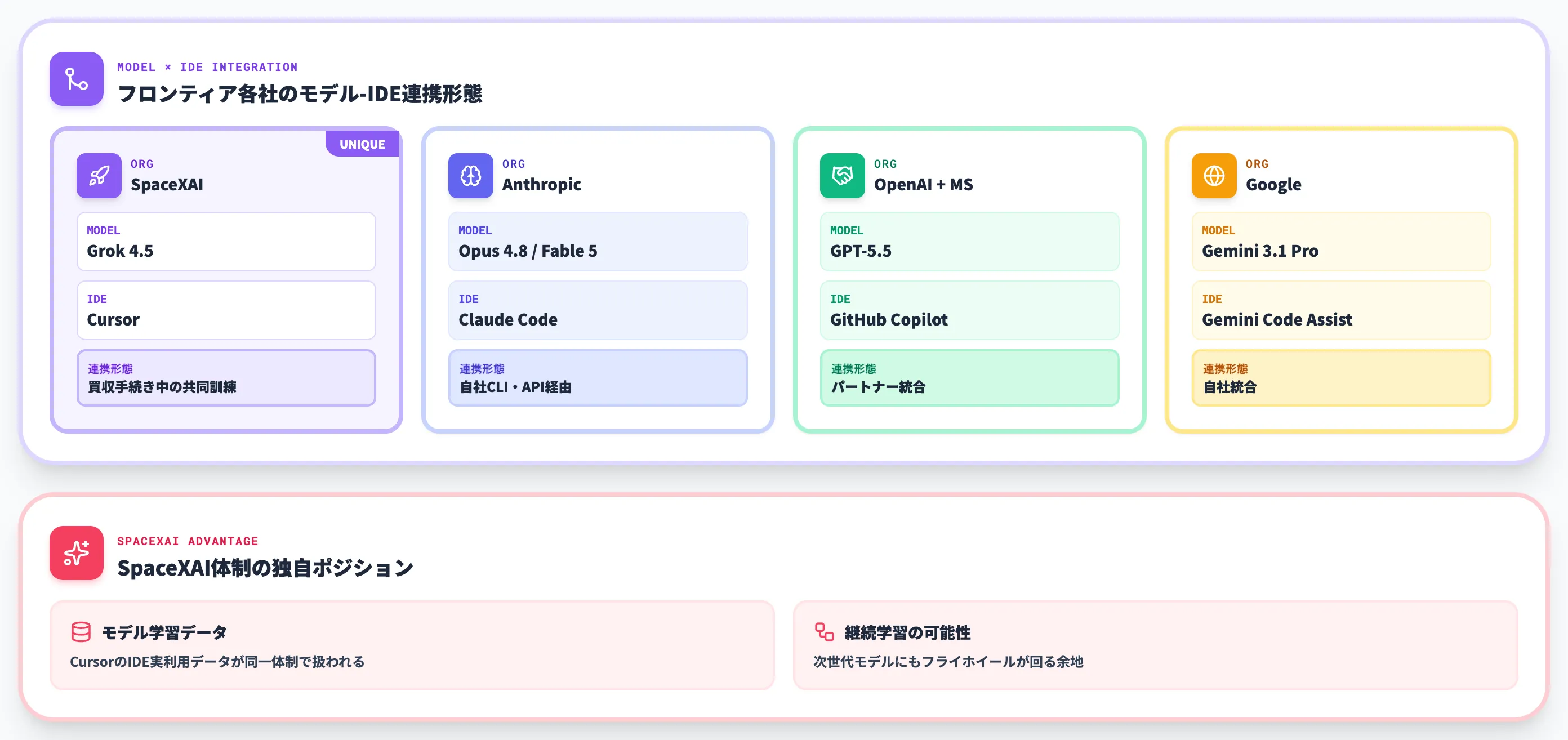Select the Grok 4.5 model box

click(x=226, y=242)
